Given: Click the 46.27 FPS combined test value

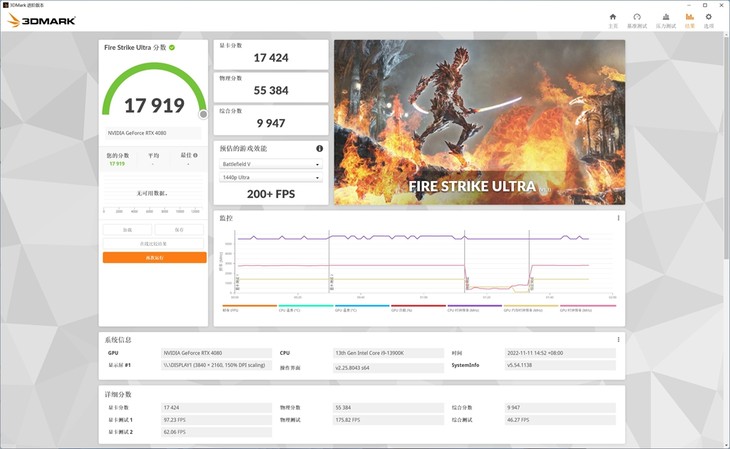Looking at the screenshot, I should point(560,420).
